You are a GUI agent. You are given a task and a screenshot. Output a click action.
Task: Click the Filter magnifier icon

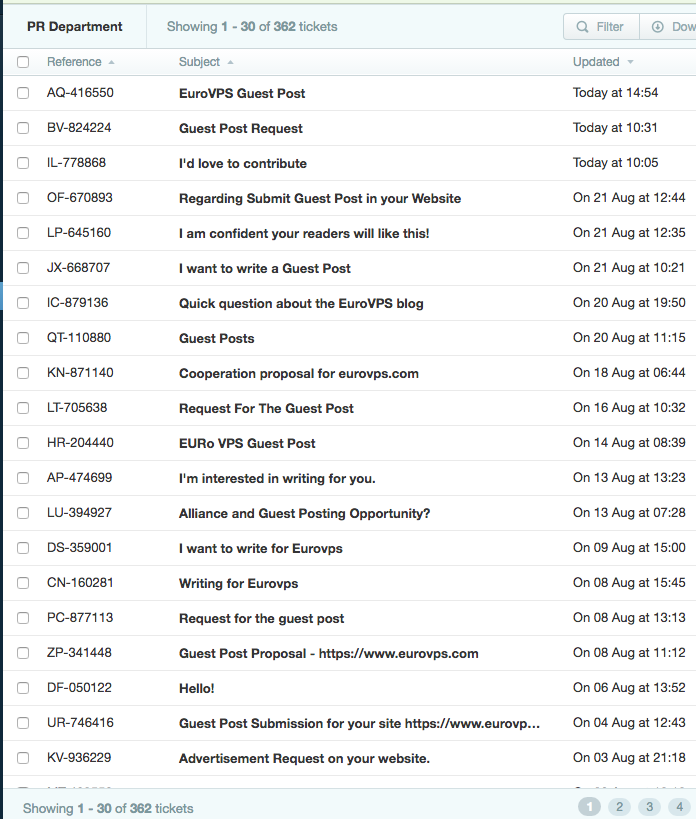(x=582, y=27)
